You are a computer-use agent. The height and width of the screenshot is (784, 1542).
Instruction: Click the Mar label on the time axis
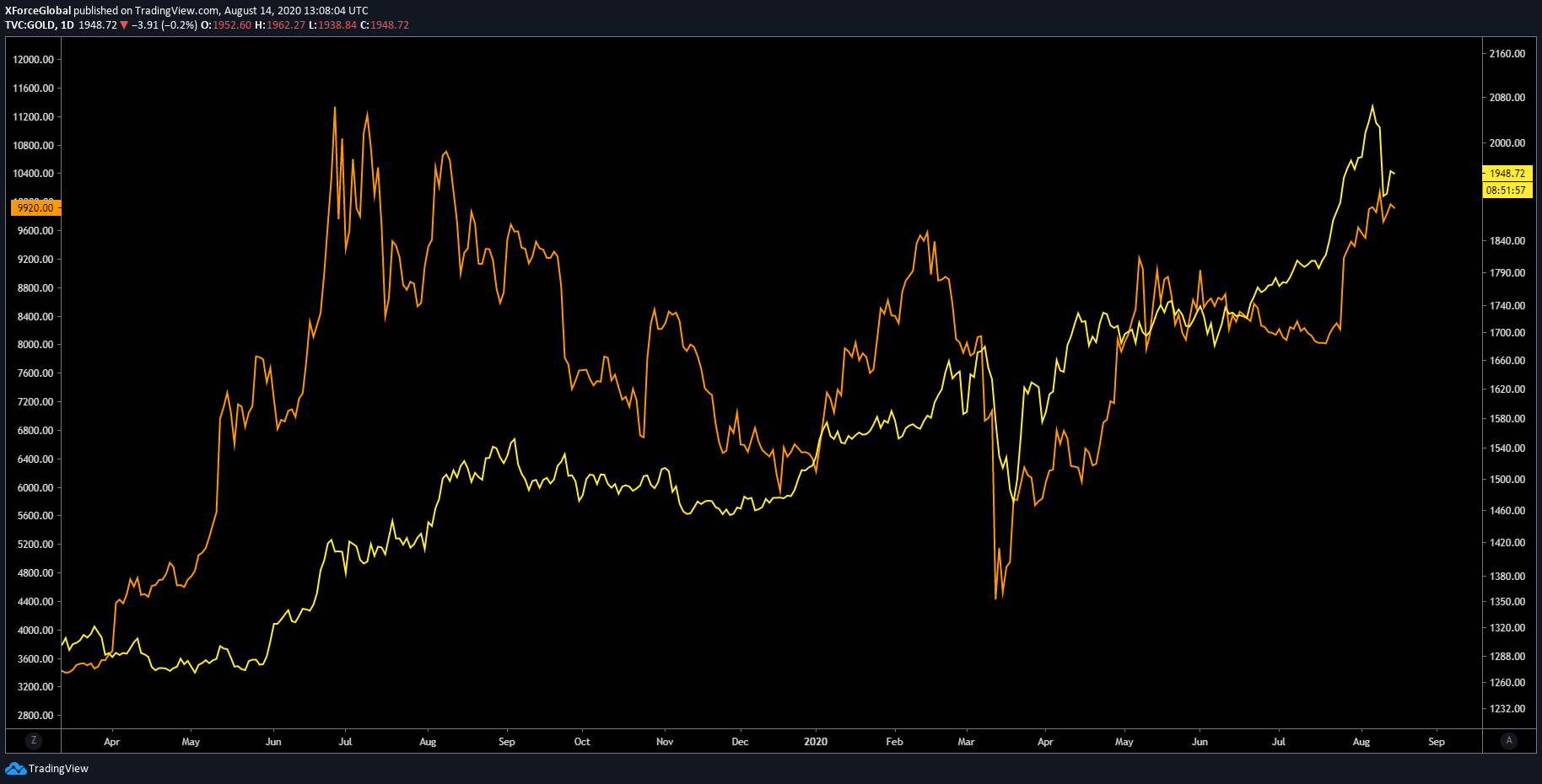(x=966, y=742)
